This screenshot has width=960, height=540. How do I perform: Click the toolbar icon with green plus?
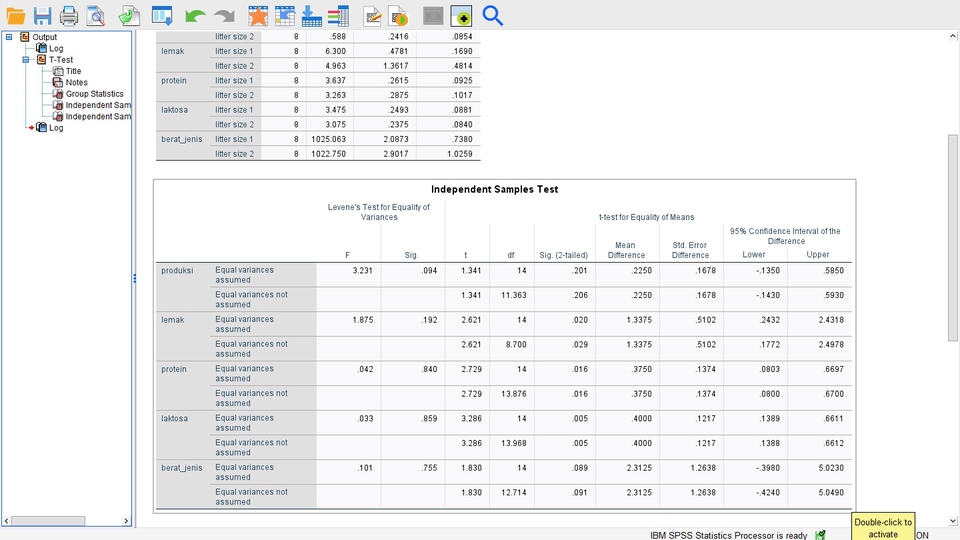pyautogui.click(x=461, y=15)
